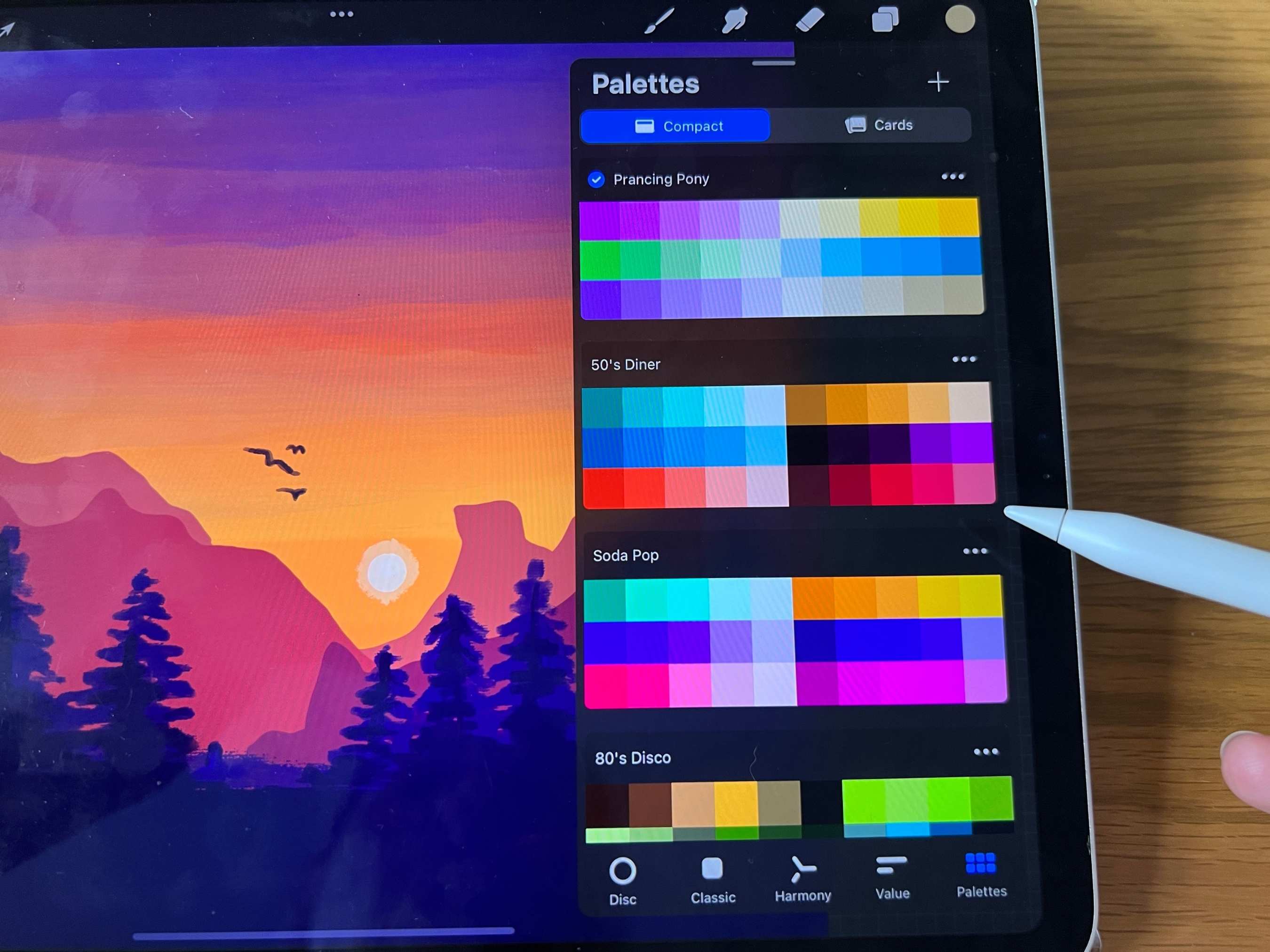Open more options for Prancing Pony
This screenshot has width=1270, height=952.
(x=950, y=177)
